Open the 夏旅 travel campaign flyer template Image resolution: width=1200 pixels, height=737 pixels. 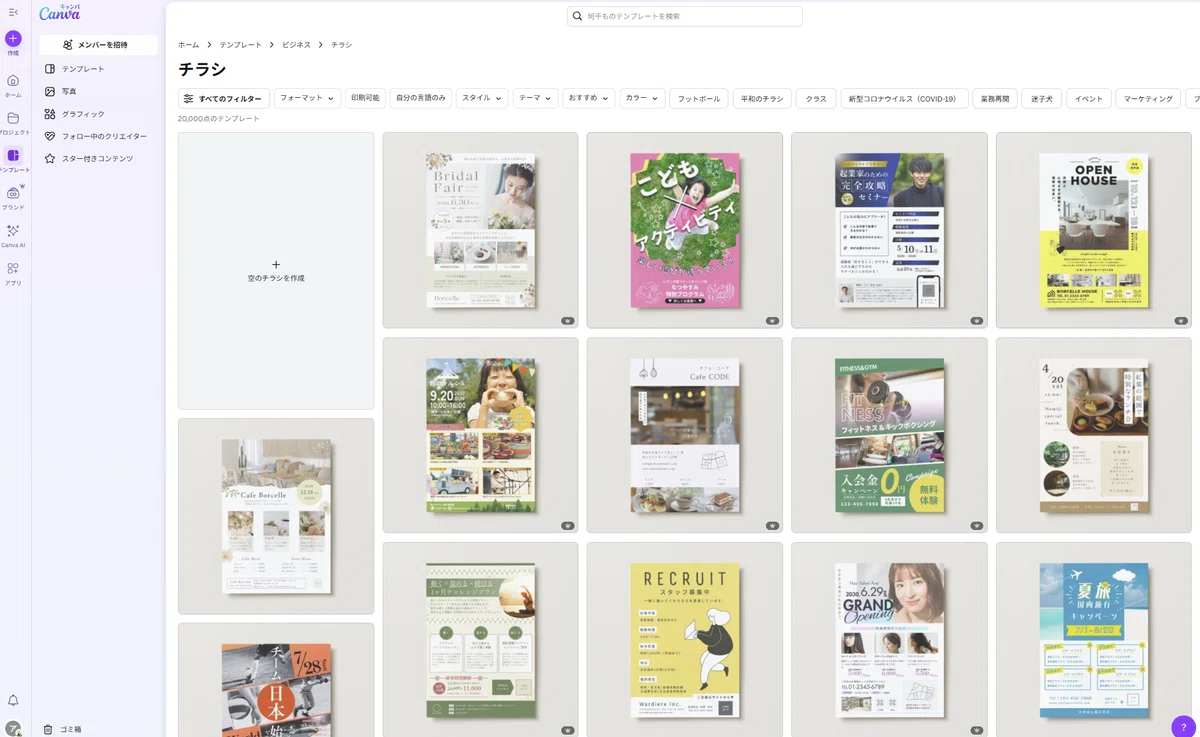click(1093, 640)
